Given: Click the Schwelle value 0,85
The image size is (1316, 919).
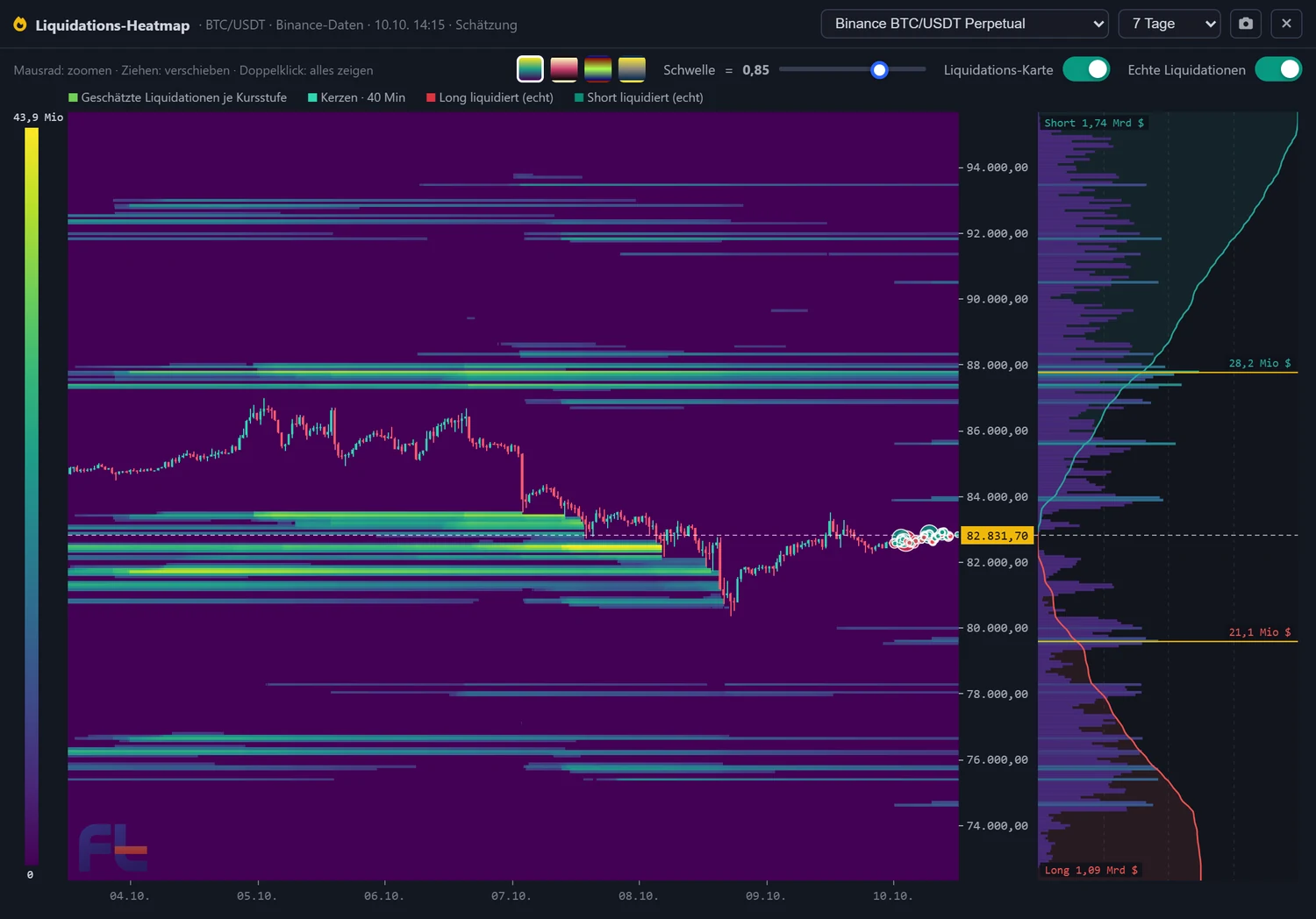Looking at the screenshot, I should click(x=755, y=69).
